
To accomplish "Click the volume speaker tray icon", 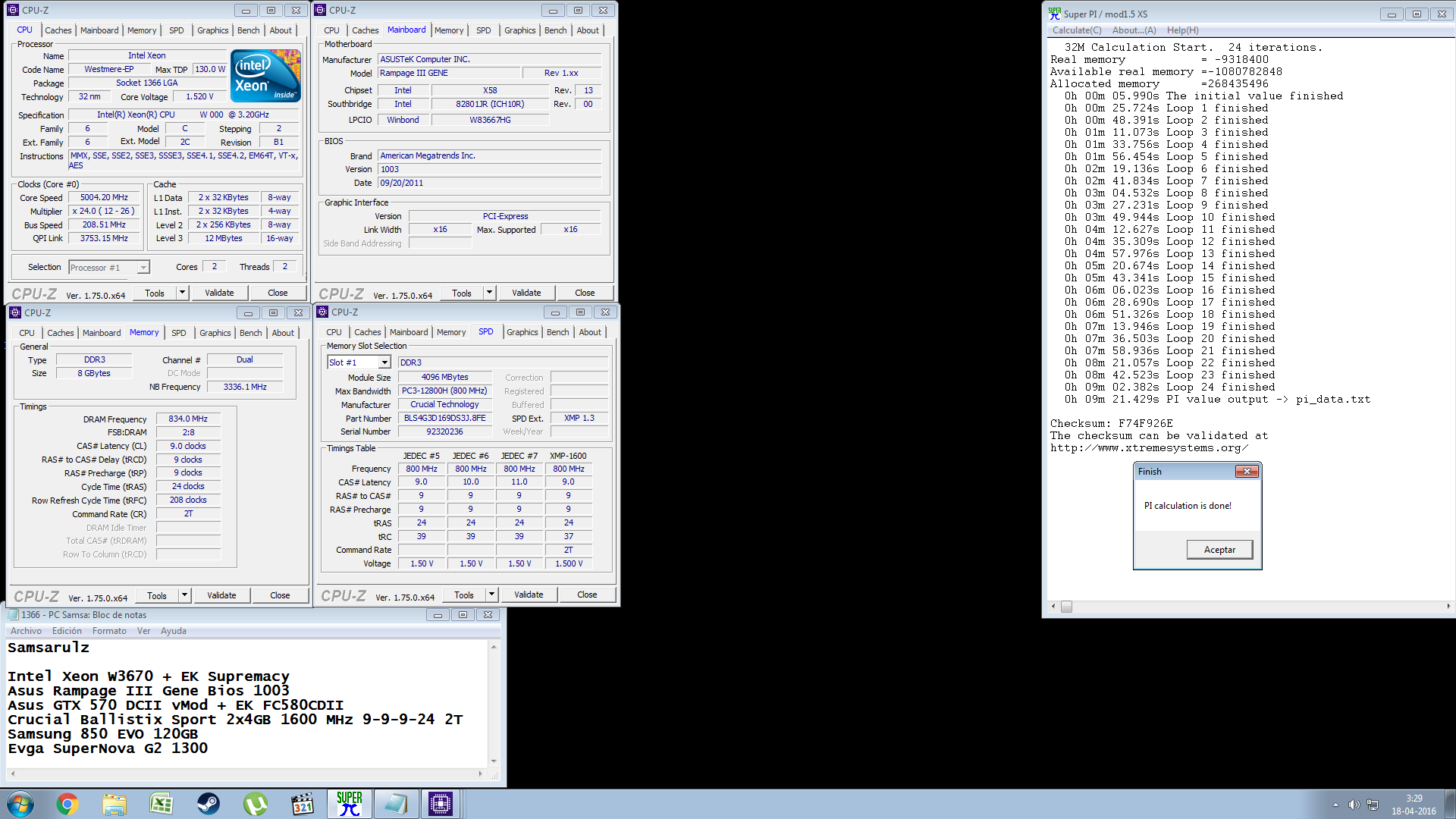I will tap(1354, 805).
